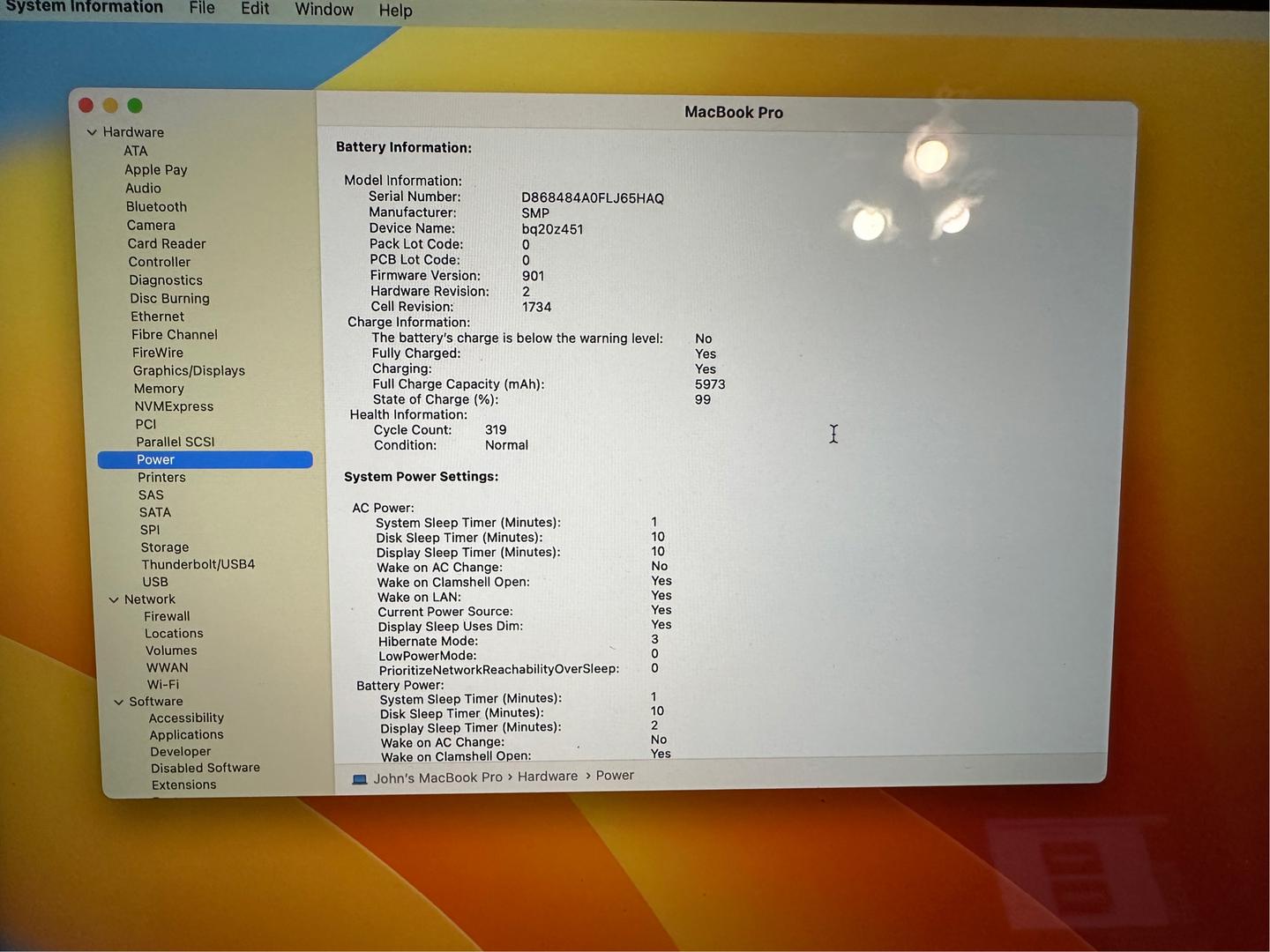Select USB in the sidebar

click(155, 582)
